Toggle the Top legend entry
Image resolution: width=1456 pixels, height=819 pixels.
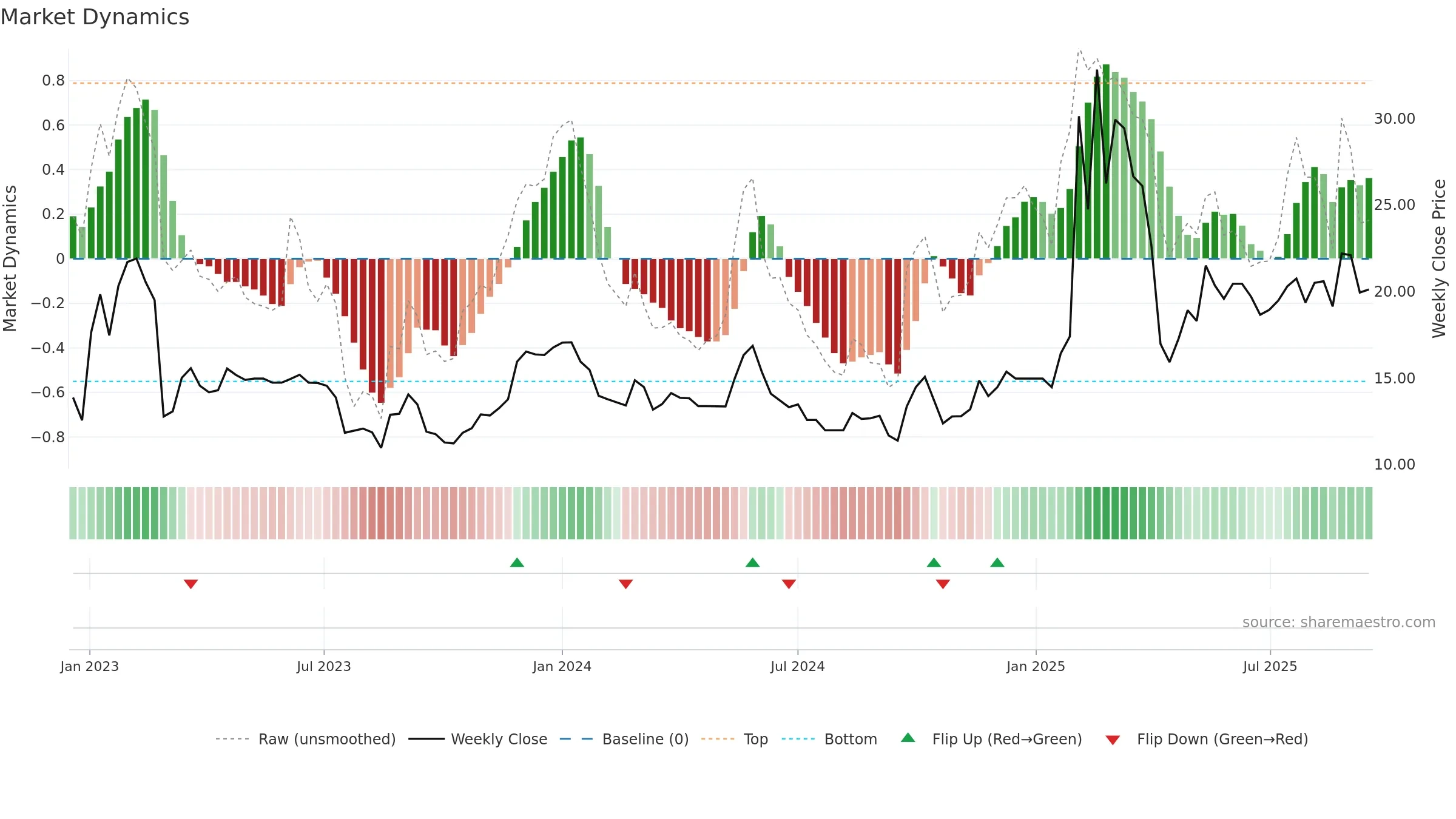tap(735, 739)
